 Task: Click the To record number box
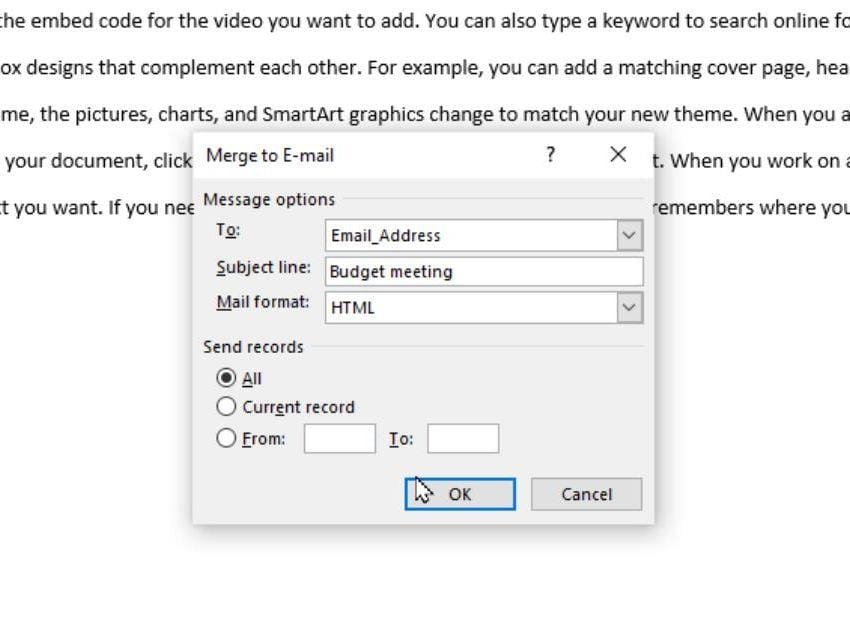point(462,437)
